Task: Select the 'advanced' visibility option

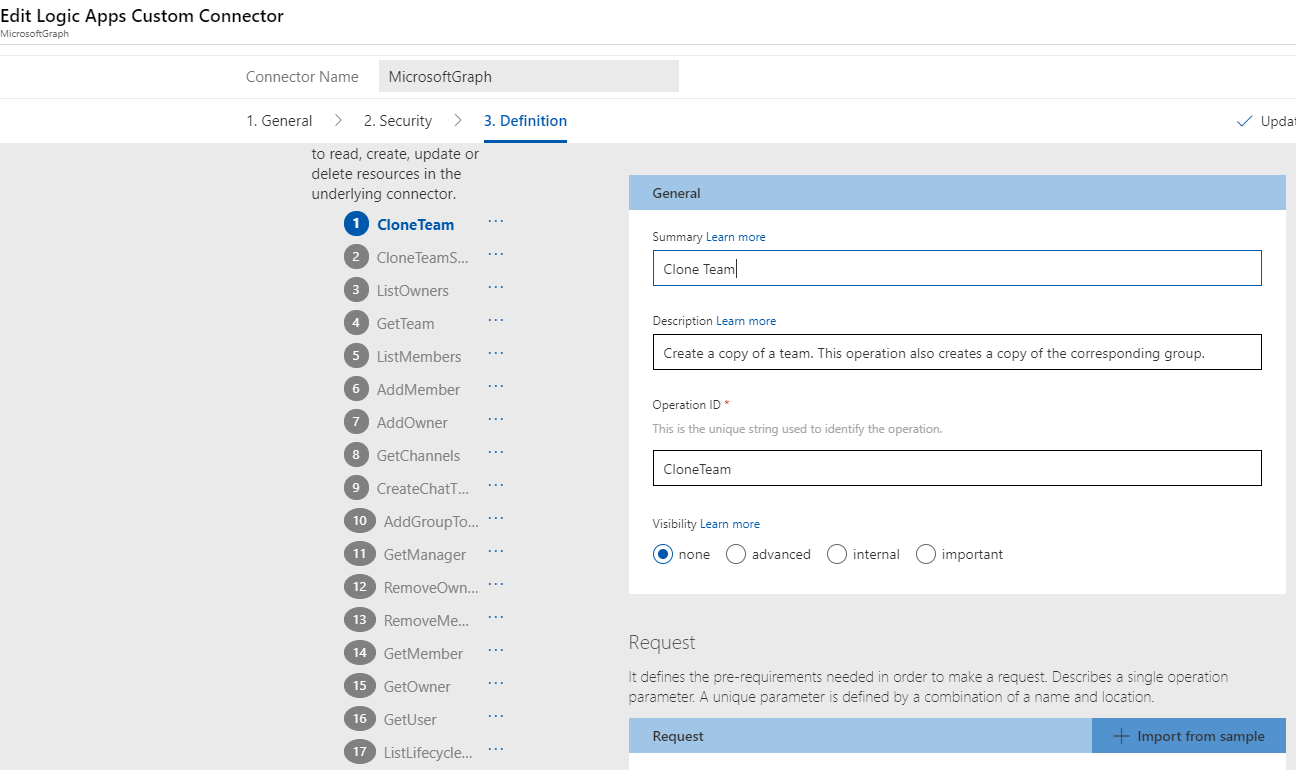Action: coord(736,554)
